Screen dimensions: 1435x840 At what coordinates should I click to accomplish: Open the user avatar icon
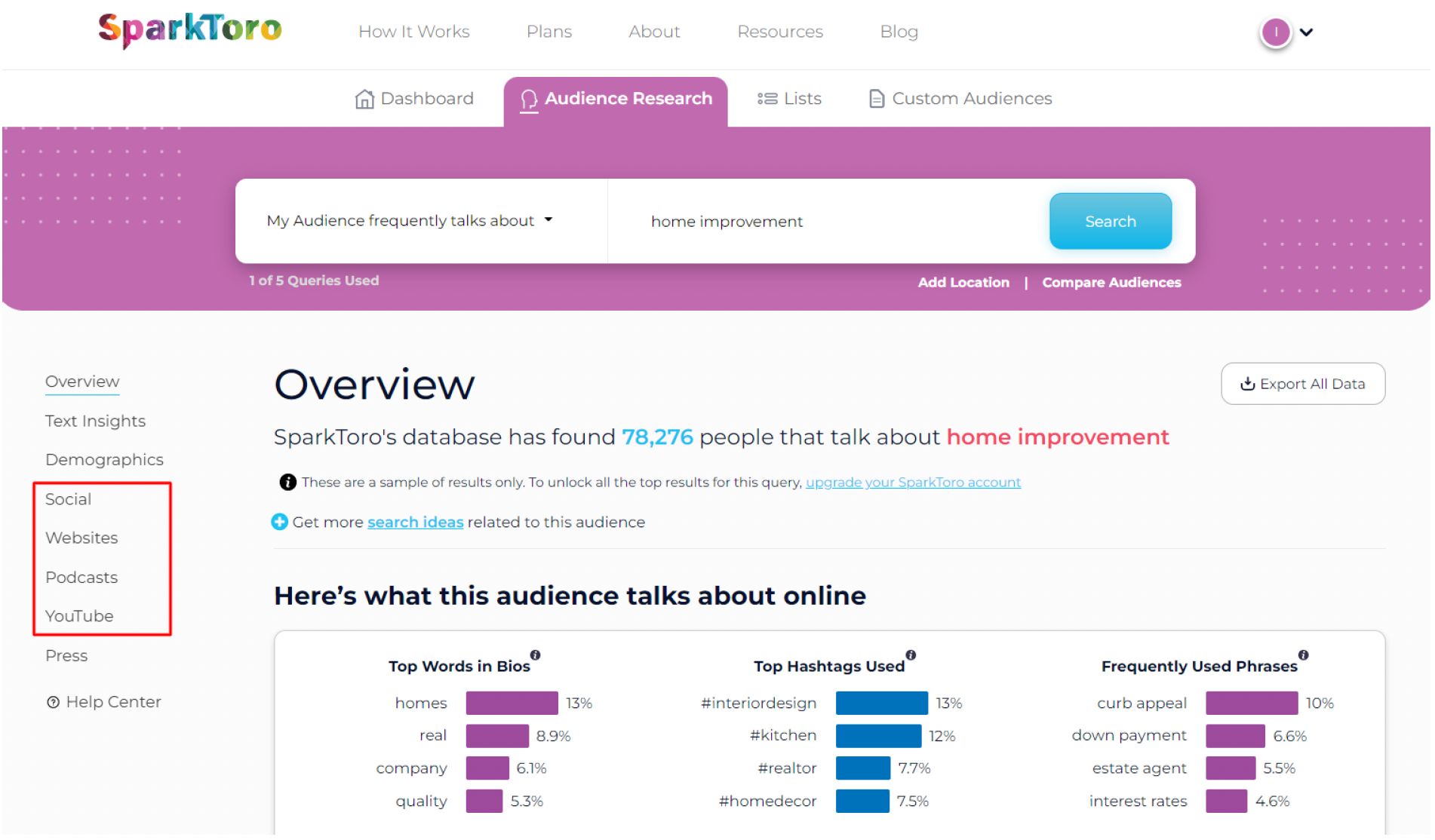coord(1276,32)
